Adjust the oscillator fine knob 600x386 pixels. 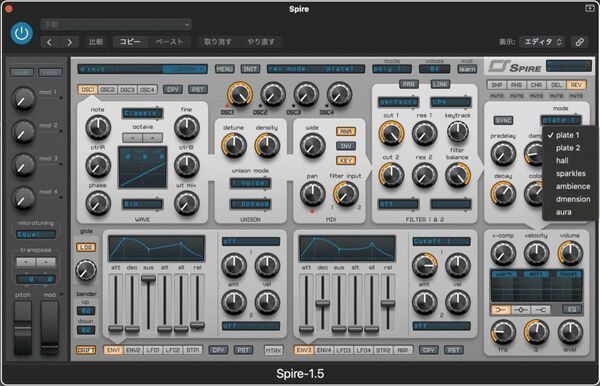186,127
